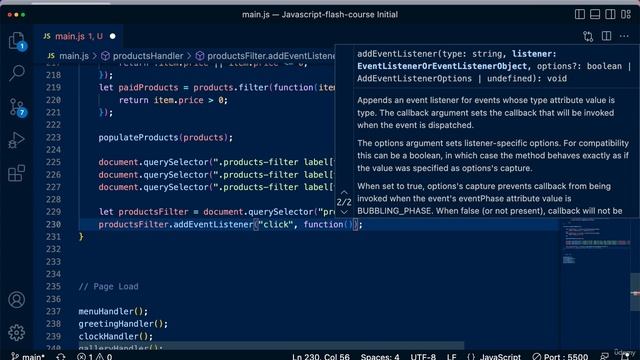This screenshot has width=640, height=360.
Task: Click return item.price > 0 line
Action: [x=173, y=100]
